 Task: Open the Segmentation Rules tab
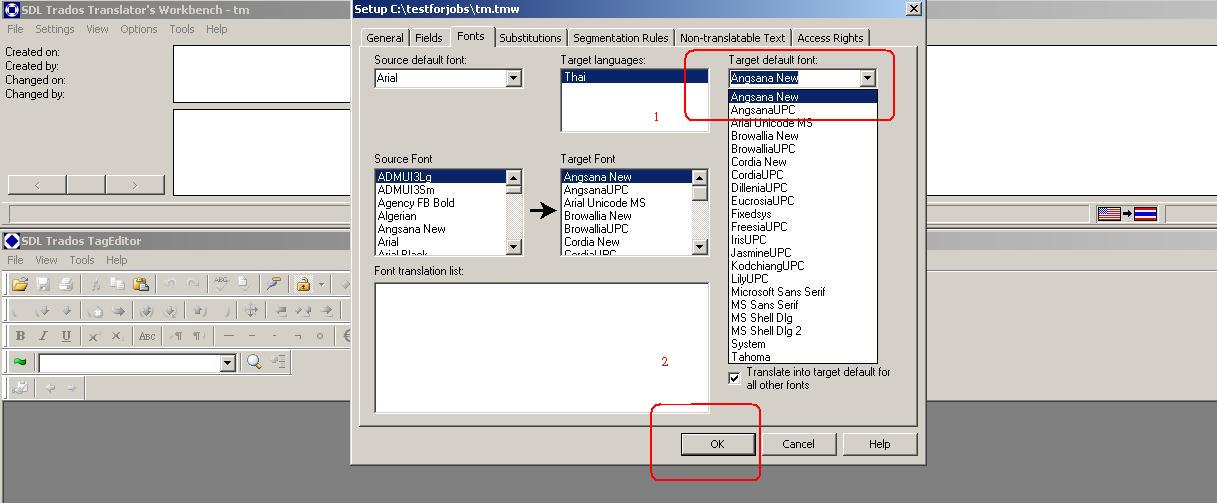620,38
